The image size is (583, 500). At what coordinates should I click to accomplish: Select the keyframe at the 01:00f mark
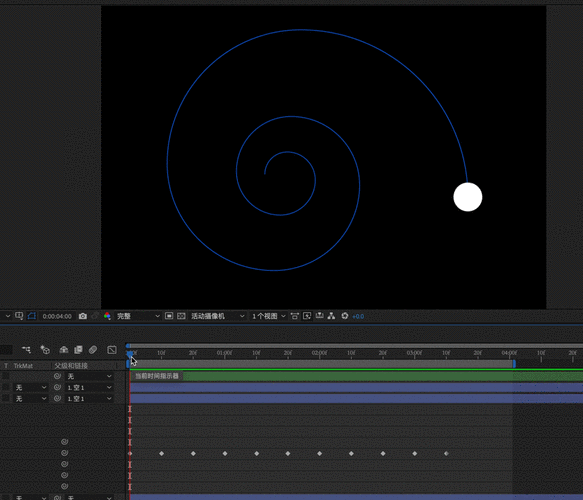(x=225, y=454)
